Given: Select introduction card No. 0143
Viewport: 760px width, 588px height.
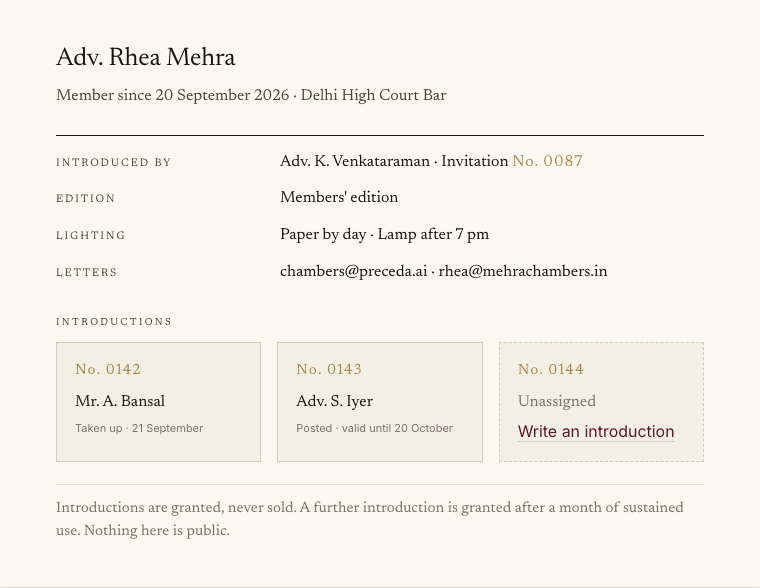Looking at the screenshot, I should click(x=380, y=402).
